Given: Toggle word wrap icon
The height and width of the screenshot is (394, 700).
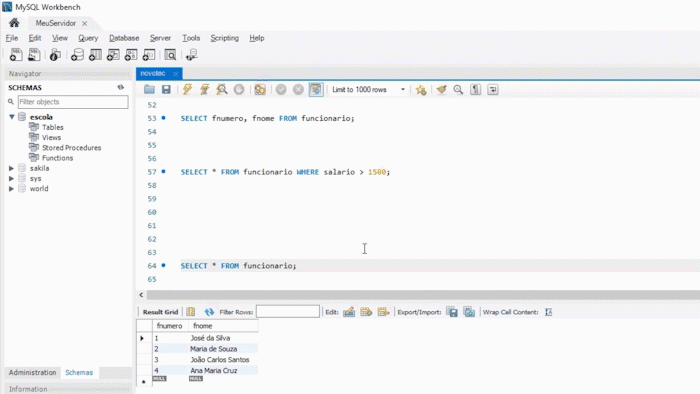Looking at the screenshot, I should (x=493, y=89).
